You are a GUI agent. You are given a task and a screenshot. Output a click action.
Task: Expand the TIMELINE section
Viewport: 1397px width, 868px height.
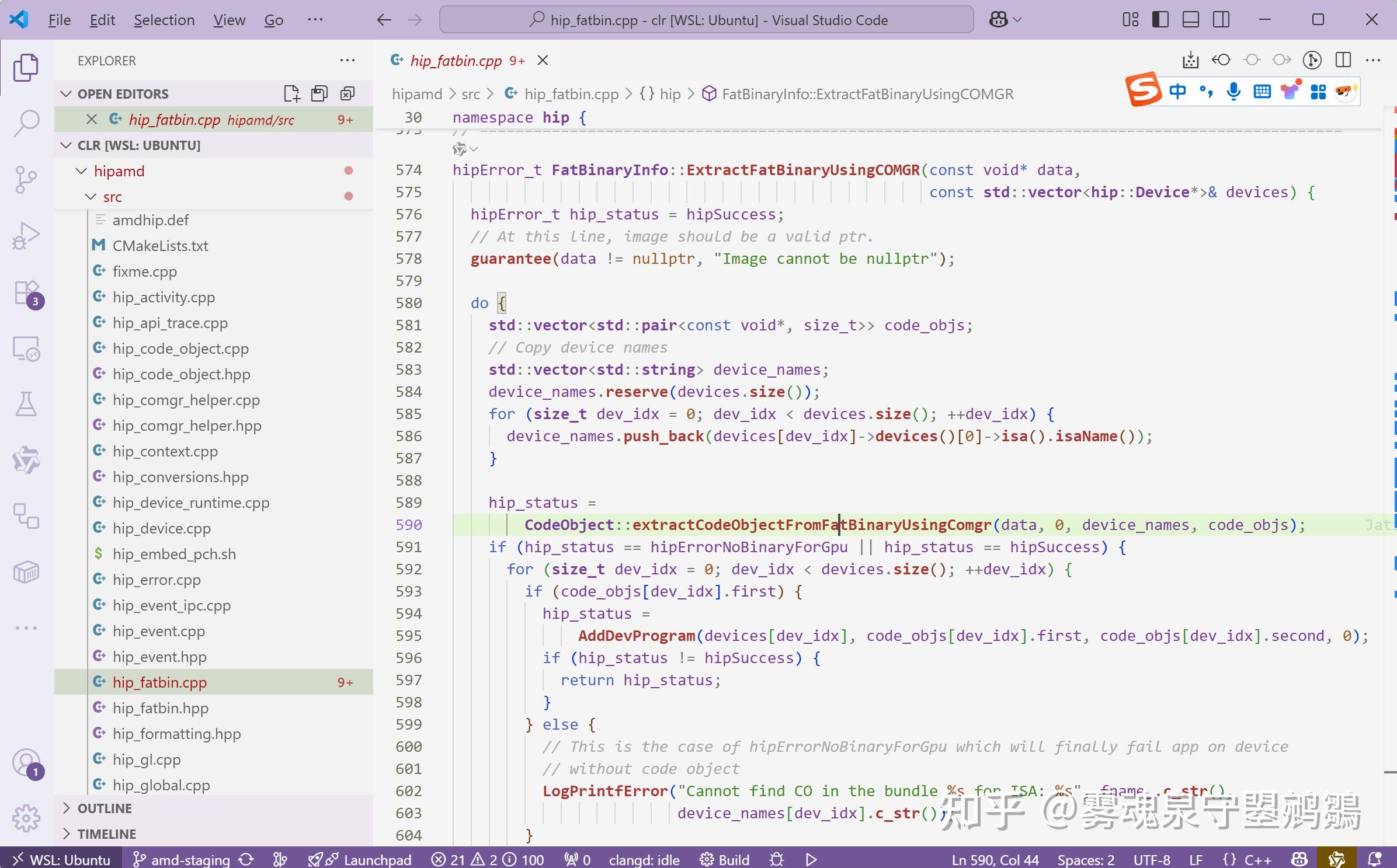coord(106,834)
